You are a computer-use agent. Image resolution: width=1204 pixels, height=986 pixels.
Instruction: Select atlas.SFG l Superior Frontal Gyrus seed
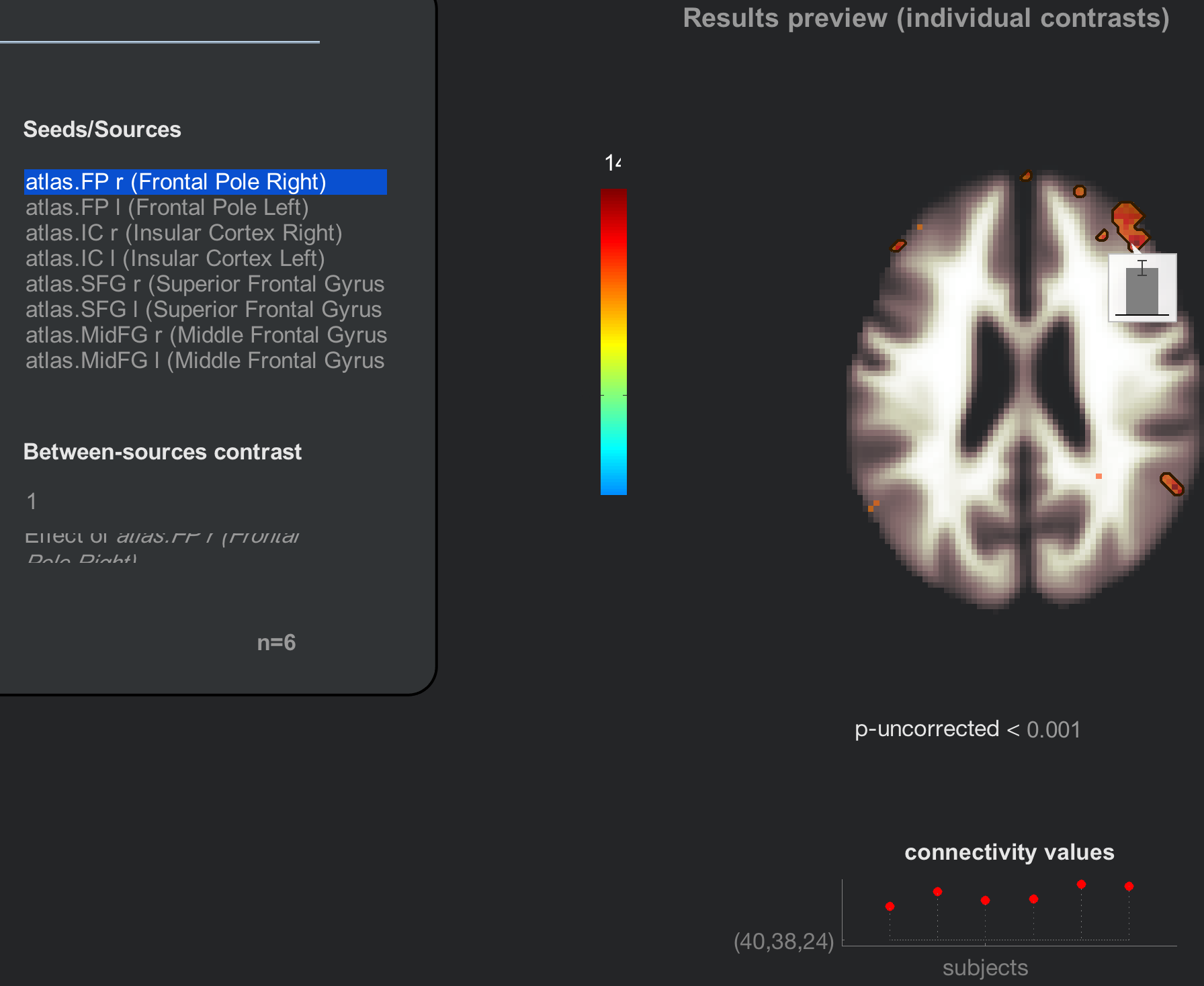205,310
